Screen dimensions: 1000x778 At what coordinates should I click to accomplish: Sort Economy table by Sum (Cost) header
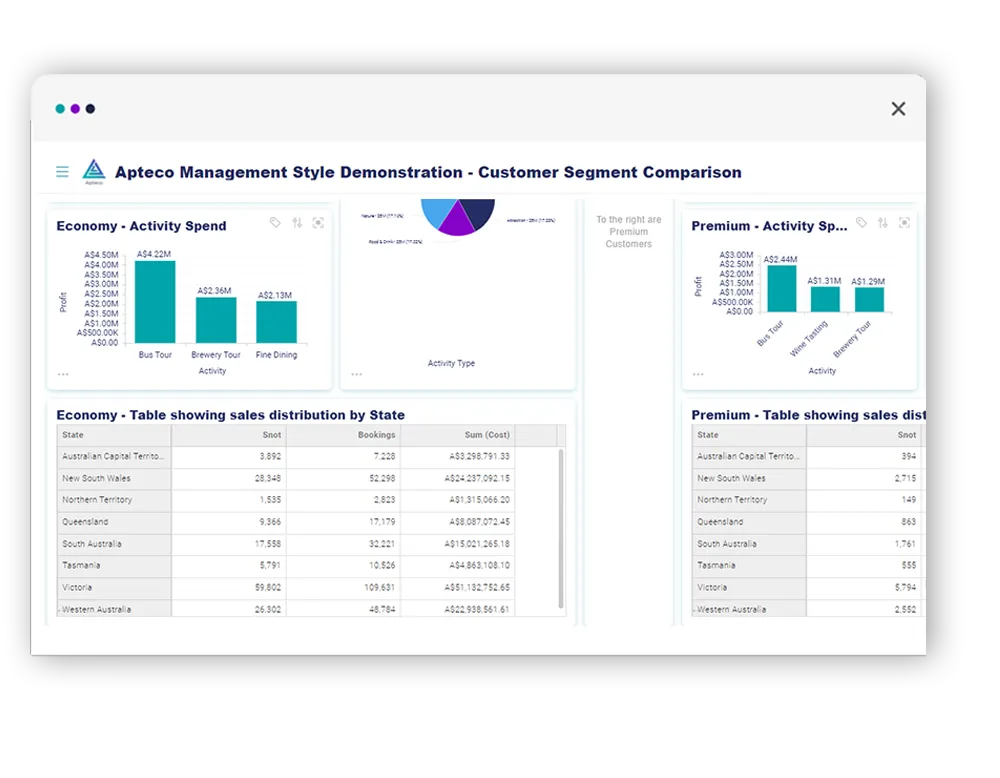(458, 435)
